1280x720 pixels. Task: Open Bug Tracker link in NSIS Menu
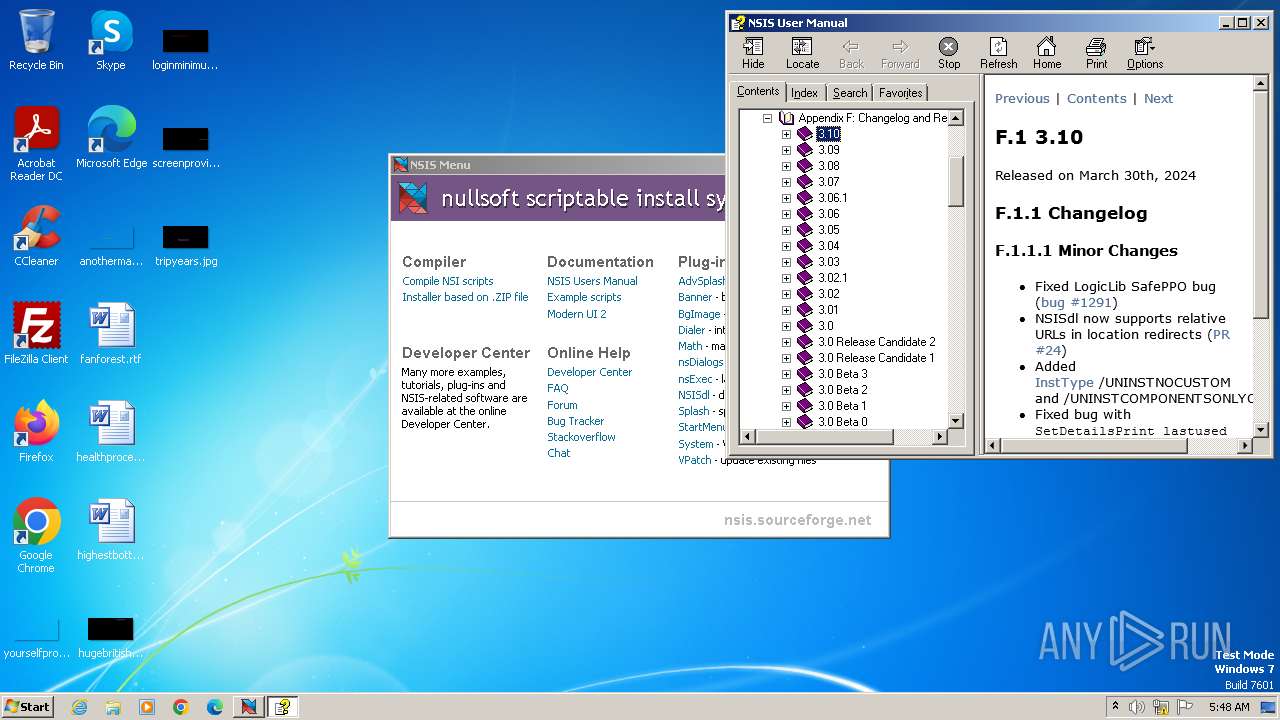pos(575,421)
